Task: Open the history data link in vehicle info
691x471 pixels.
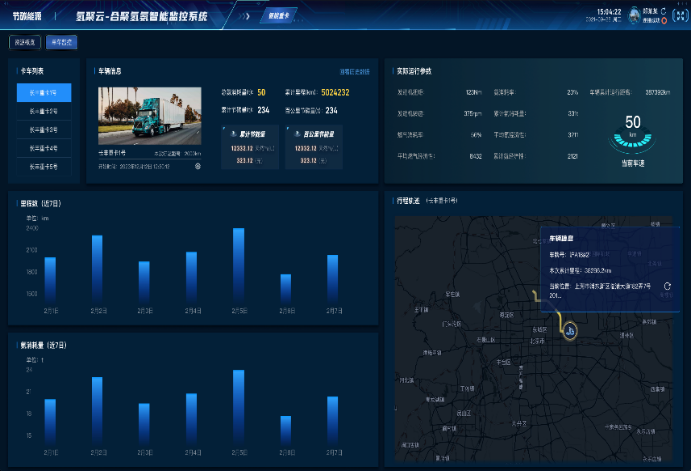Action: pos(354,72)
